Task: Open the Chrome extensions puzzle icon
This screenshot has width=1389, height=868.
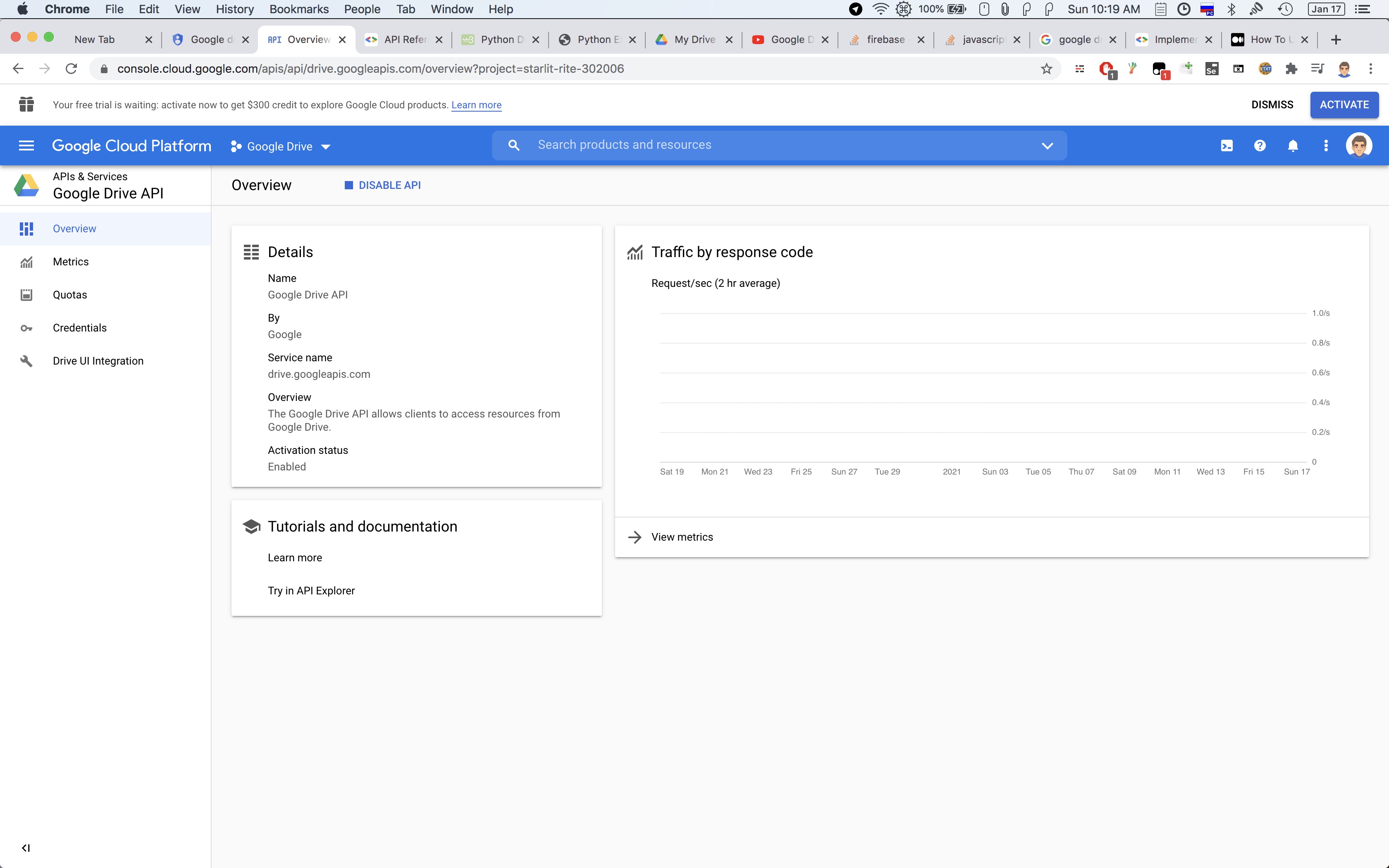Action: point(1291,69)
